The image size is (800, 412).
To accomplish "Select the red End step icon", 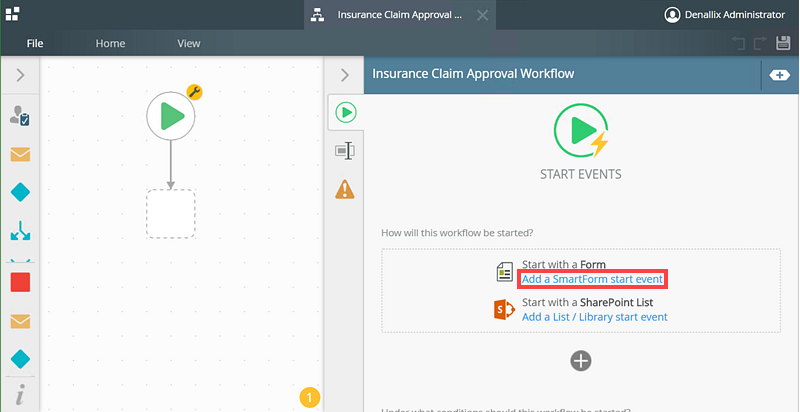I will (x=20, y=282).
